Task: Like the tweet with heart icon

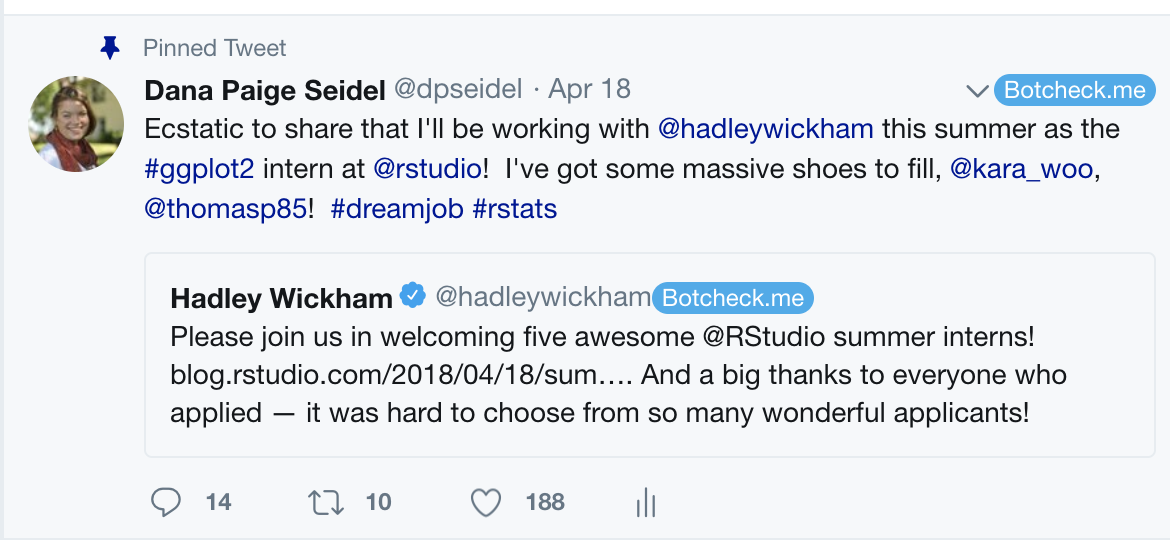Action: (x=486, y=503)
